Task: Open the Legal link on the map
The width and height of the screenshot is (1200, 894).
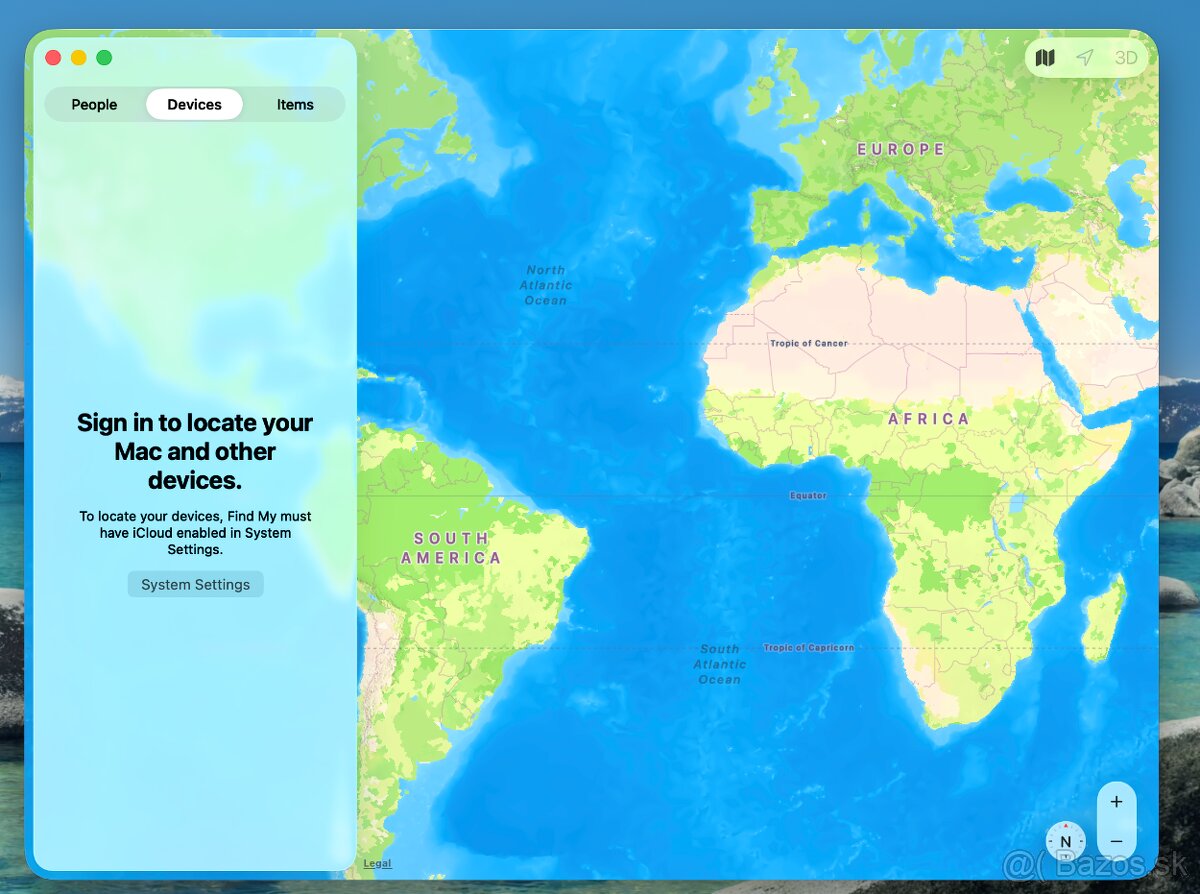Action: [377, 863]
